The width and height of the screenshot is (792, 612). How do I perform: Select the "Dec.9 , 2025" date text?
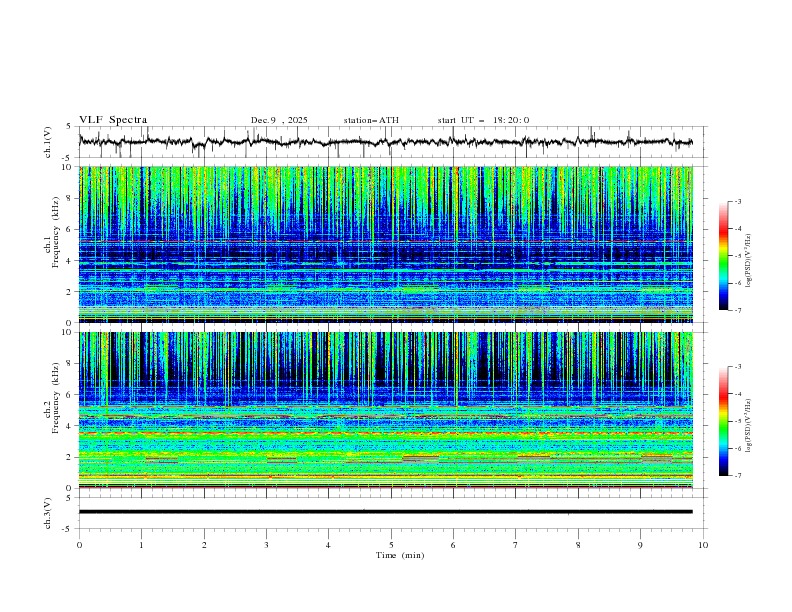[279, 120]
